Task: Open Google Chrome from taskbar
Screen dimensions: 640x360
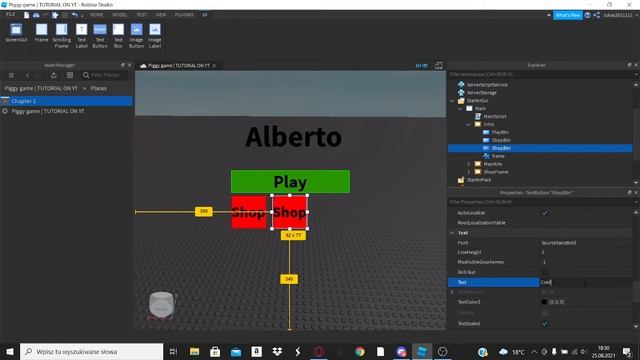Action: pos(360,351)
